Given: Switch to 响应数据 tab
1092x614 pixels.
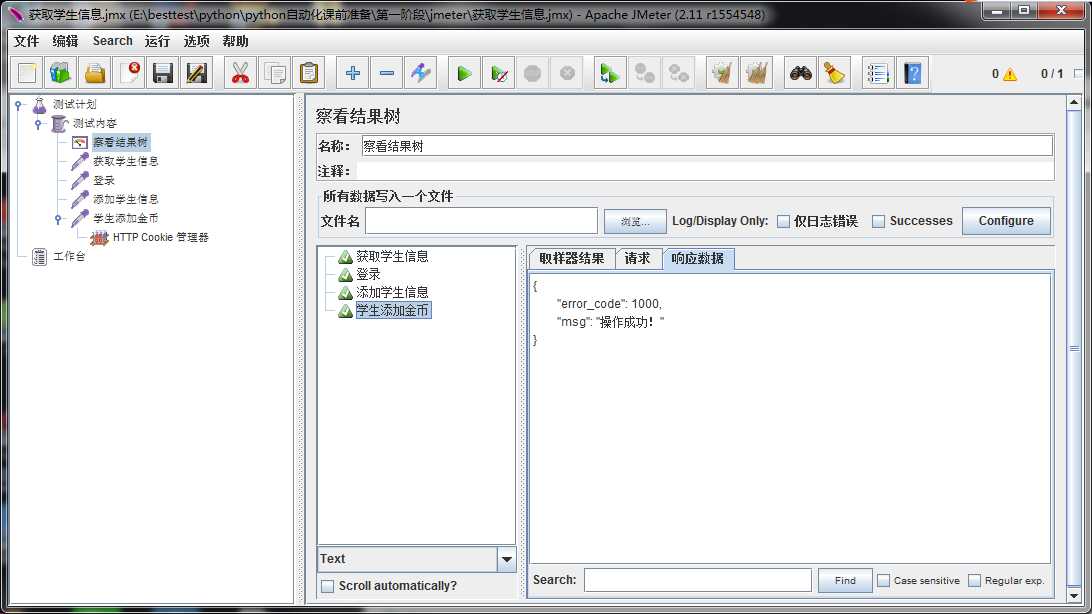Looking at the screenshot, I should (698, 258).
